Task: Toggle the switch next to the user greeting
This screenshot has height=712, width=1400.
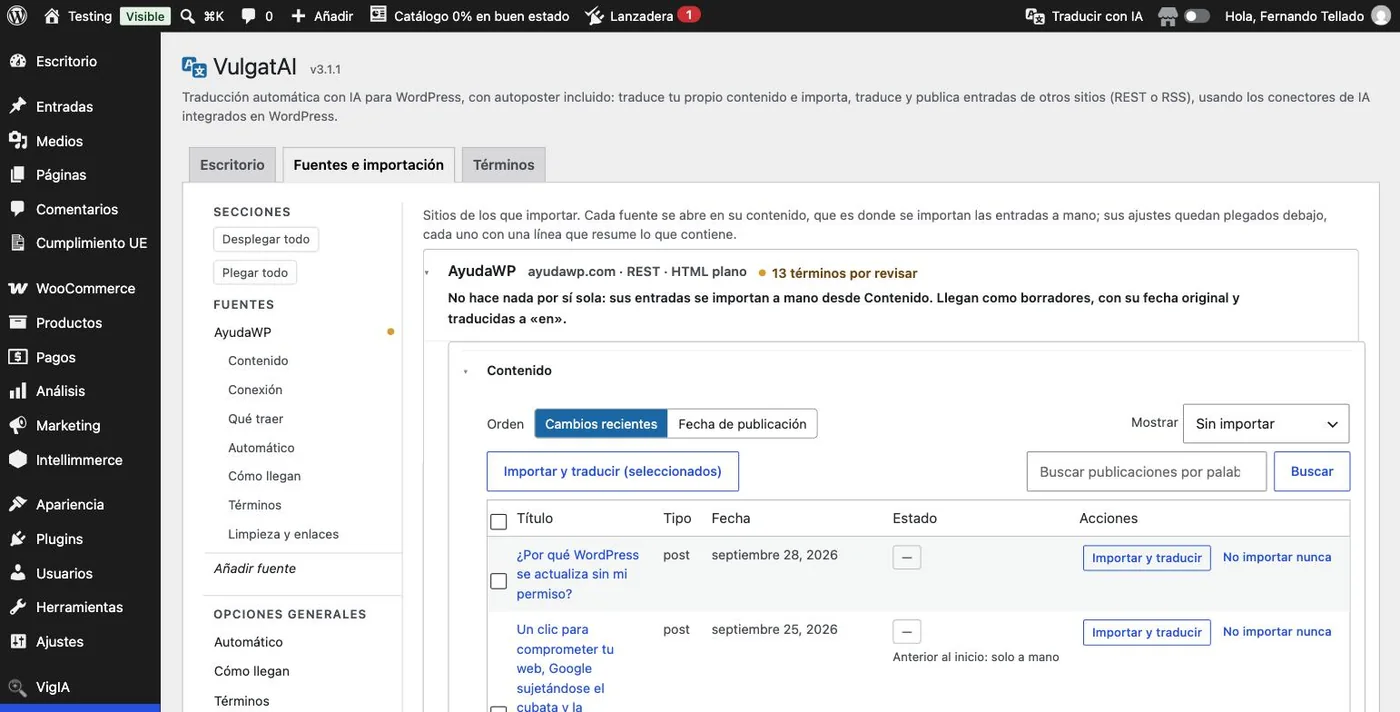Action: 1197,16
